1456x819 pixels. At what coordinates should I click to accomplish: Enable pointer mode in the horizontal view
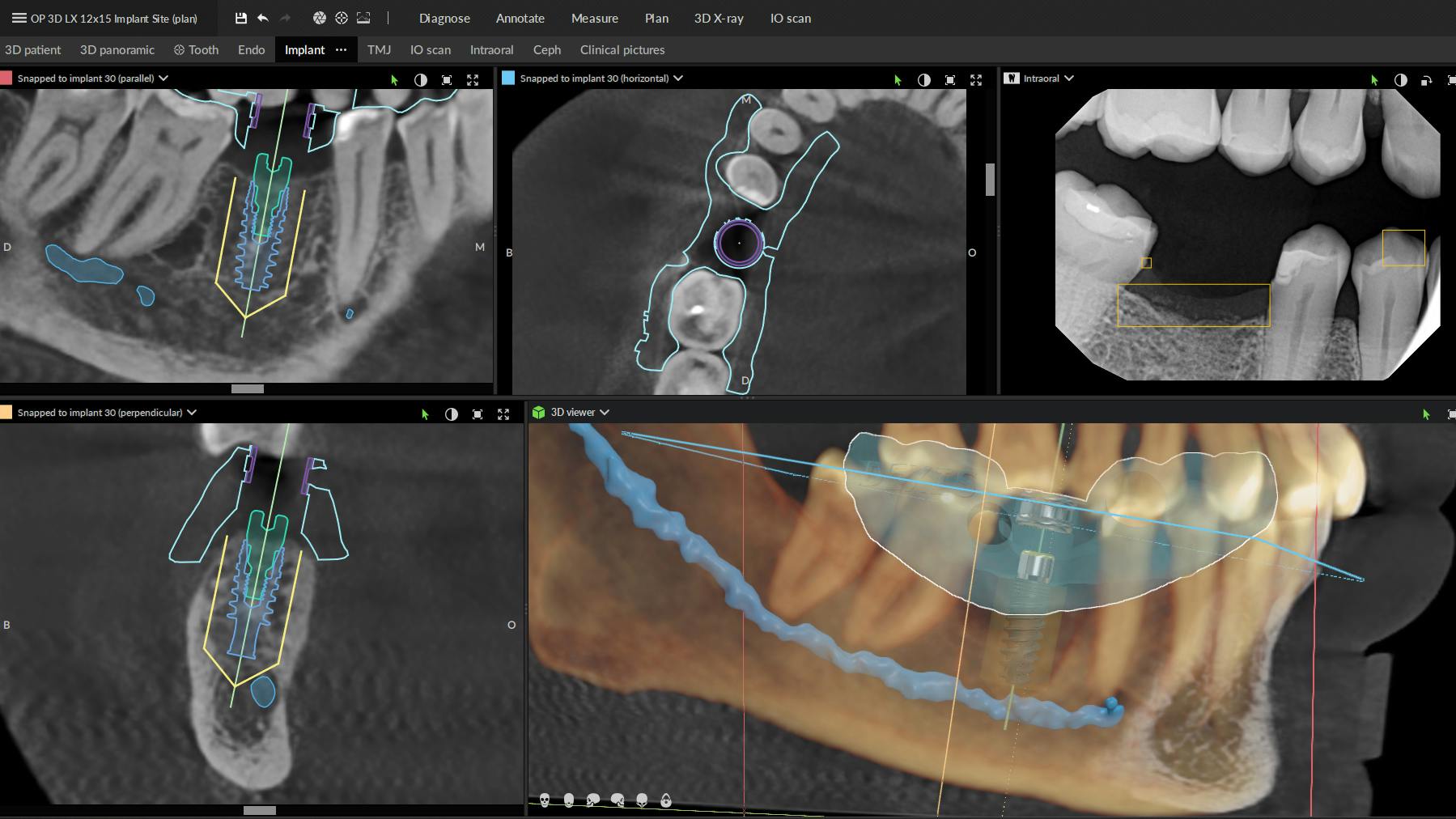(x=897, y=80)
